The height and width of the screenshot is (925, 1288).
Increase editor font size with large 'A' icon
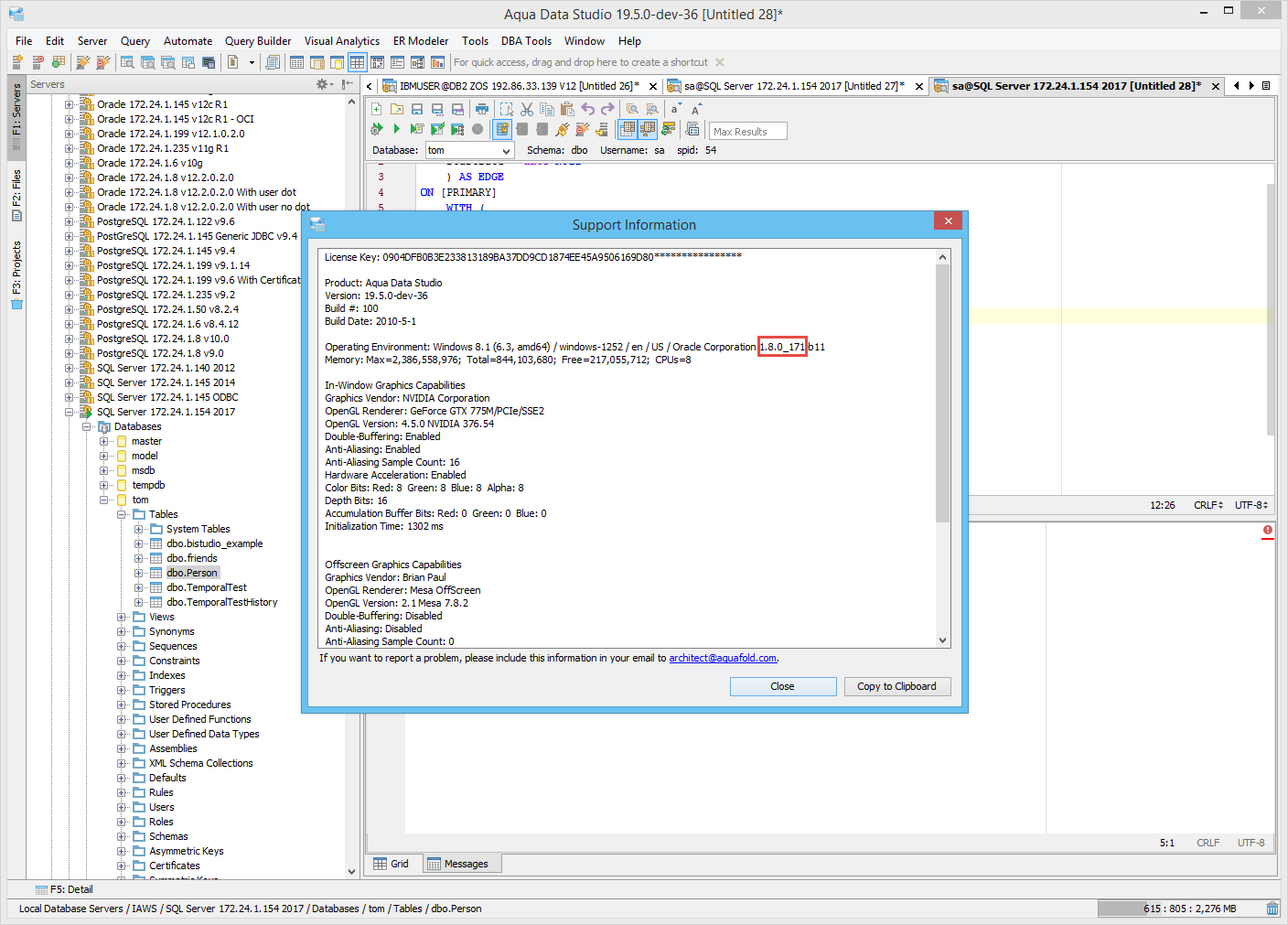pos(696,109)
